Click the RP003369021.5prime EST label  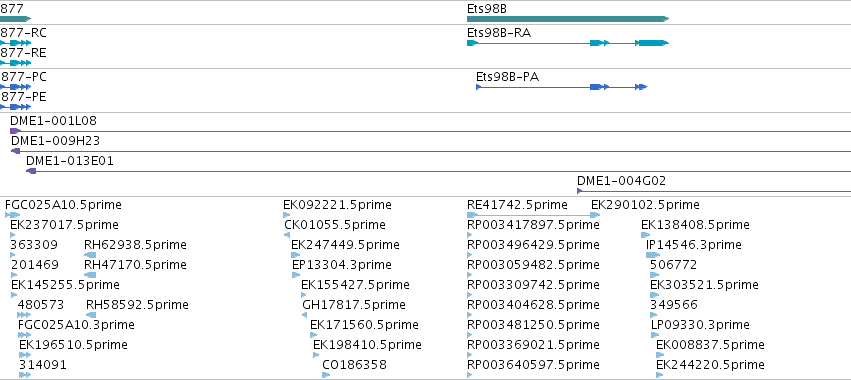pos(534,345)
